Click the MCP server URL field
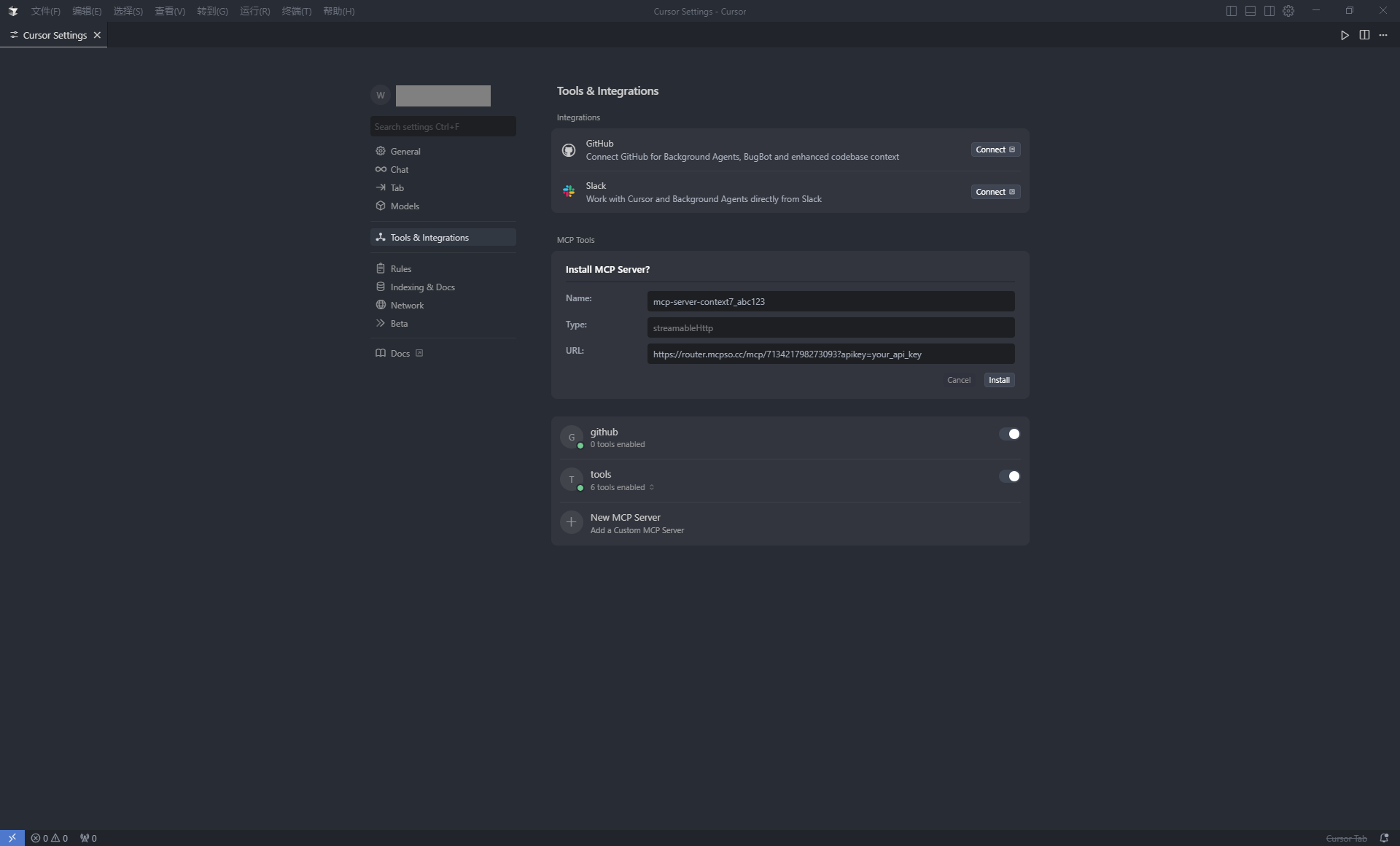The height and width of the screenshot is (846, 1400). (x=831, y=354)
